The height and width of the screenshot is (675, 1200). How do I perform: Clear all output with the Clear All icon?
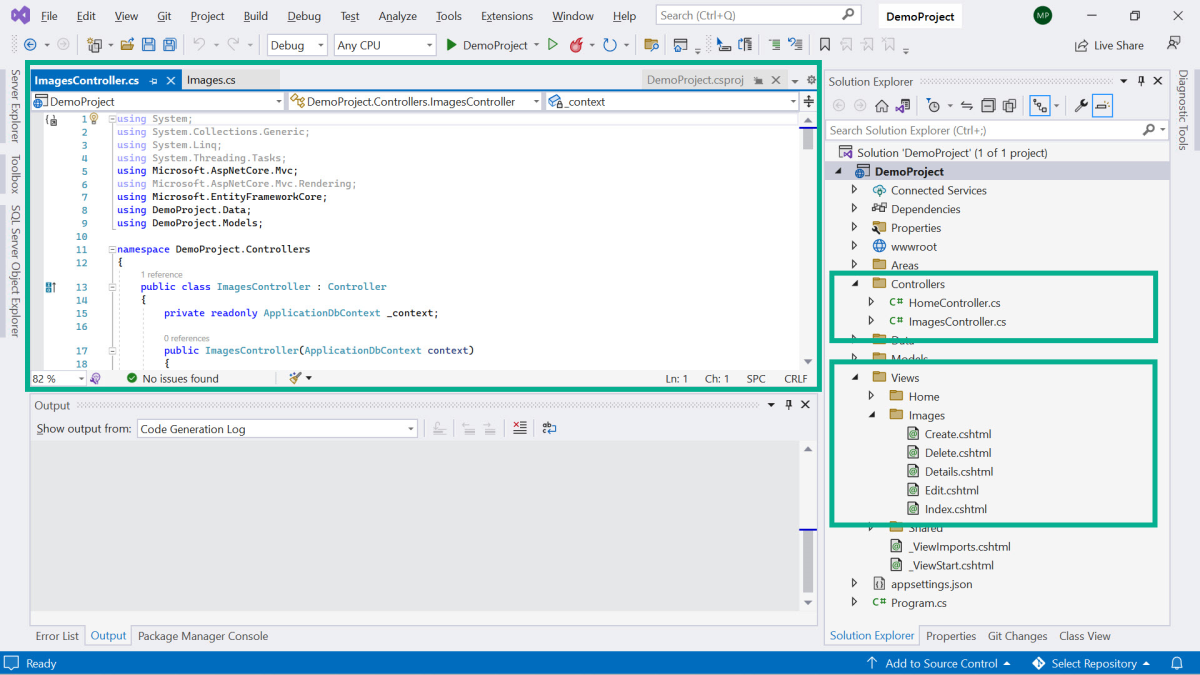click(x=519, y=428)
